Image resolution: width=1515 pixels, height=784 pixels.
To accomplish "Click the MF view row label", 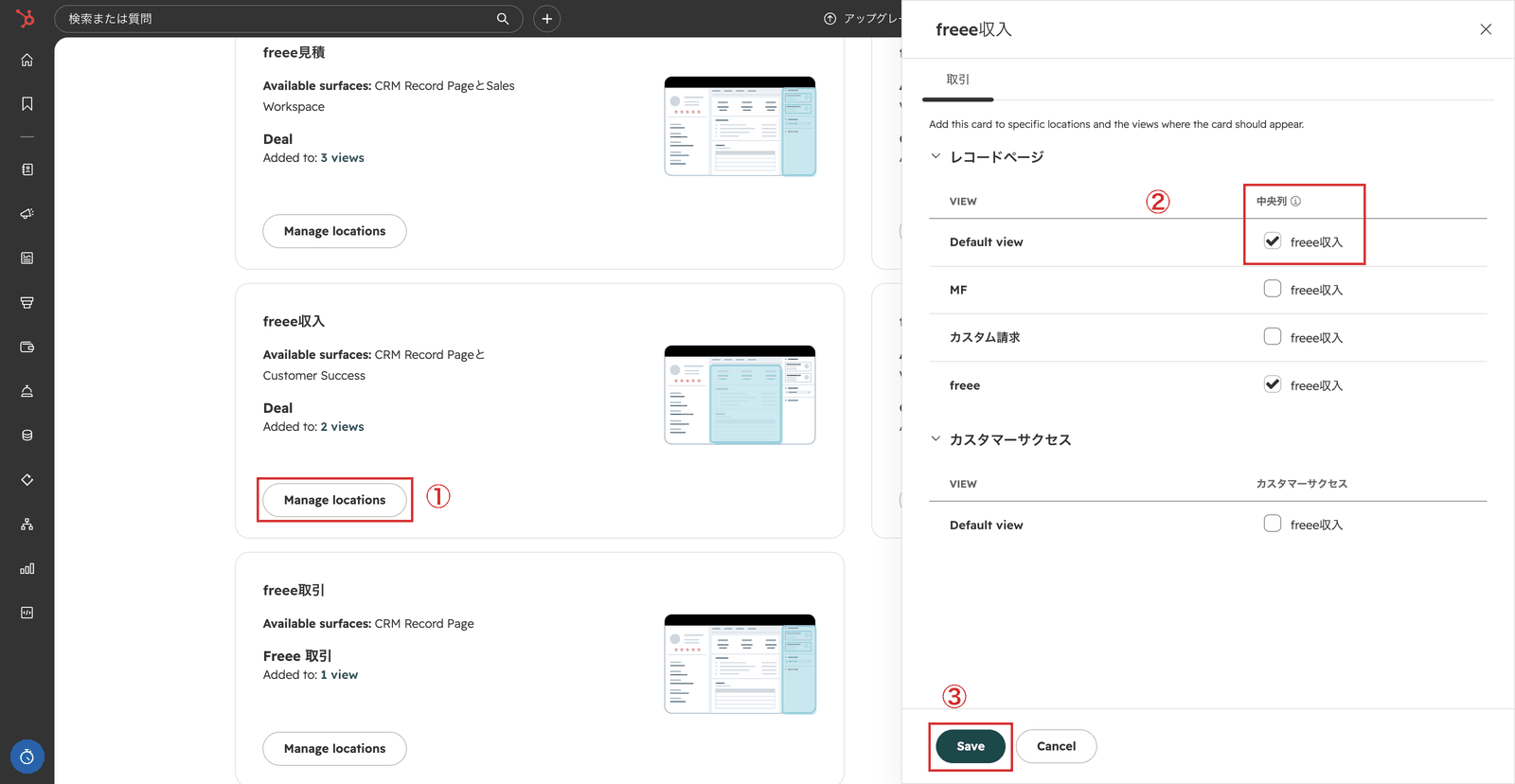I will (958, 290).
